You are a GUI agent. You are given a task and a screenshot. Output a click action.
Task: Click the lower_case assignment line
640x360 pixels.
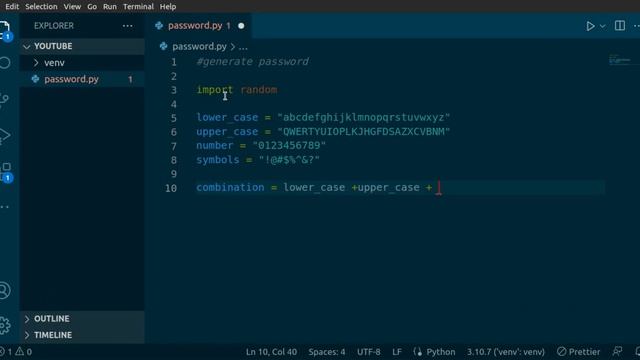(x=323, y=118)
